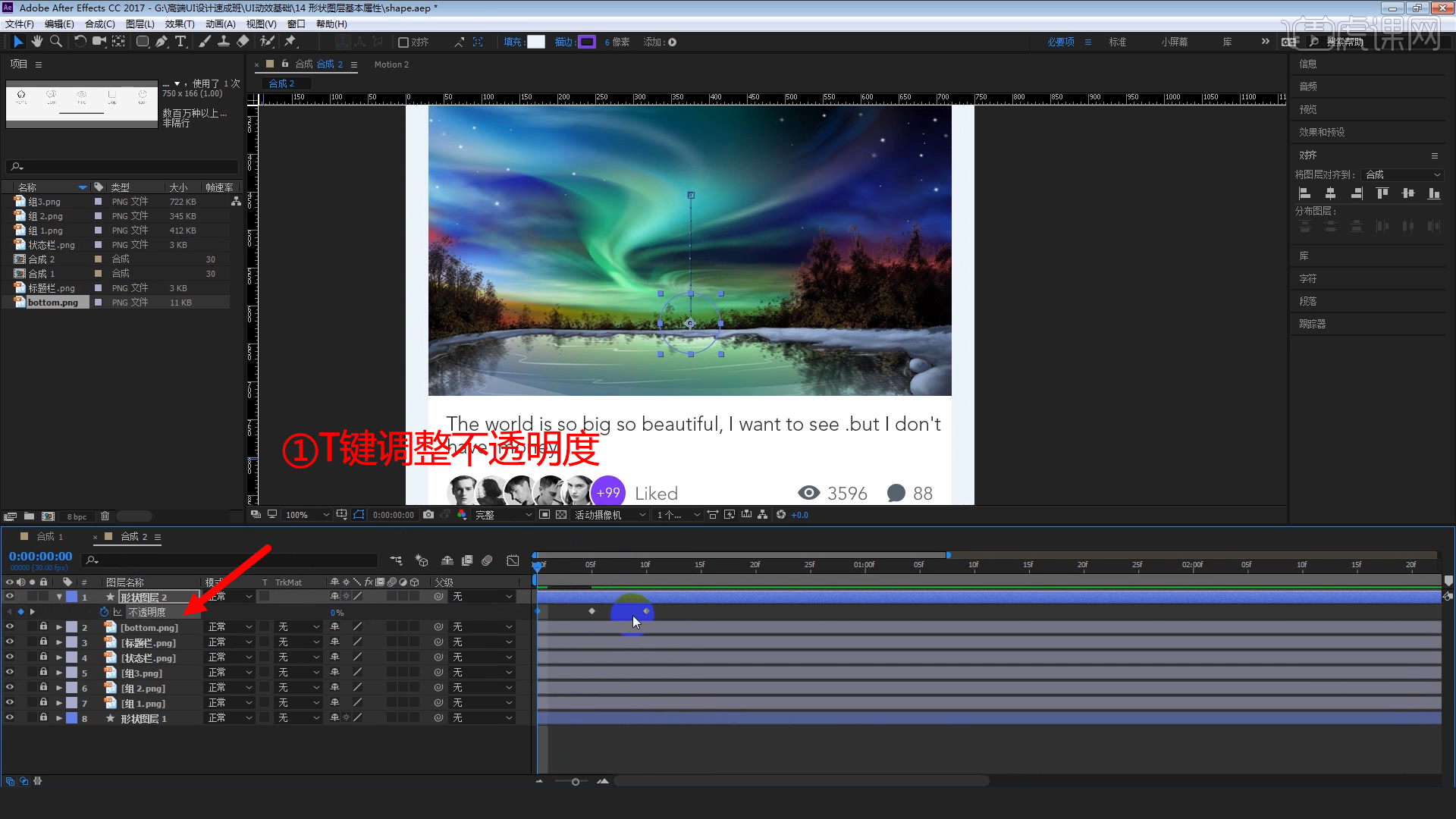Open the 效果(T) menu

180,24
